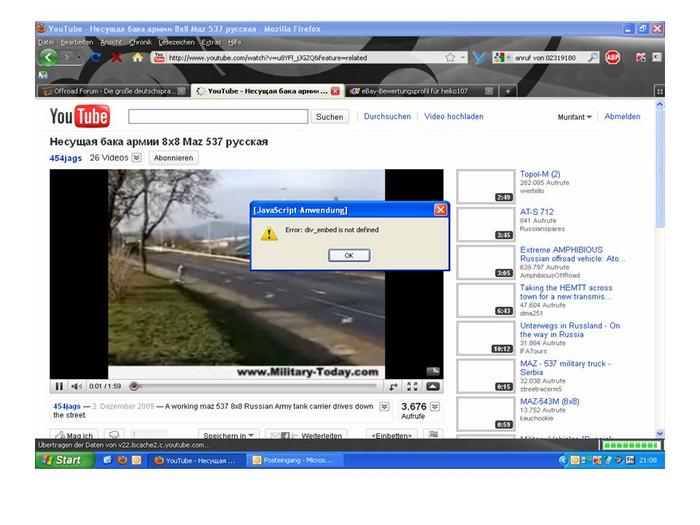The width and height of the screenshot is (700, 525).
Task: Open the Topol-M (2) related video
Action: coord(540,174)
